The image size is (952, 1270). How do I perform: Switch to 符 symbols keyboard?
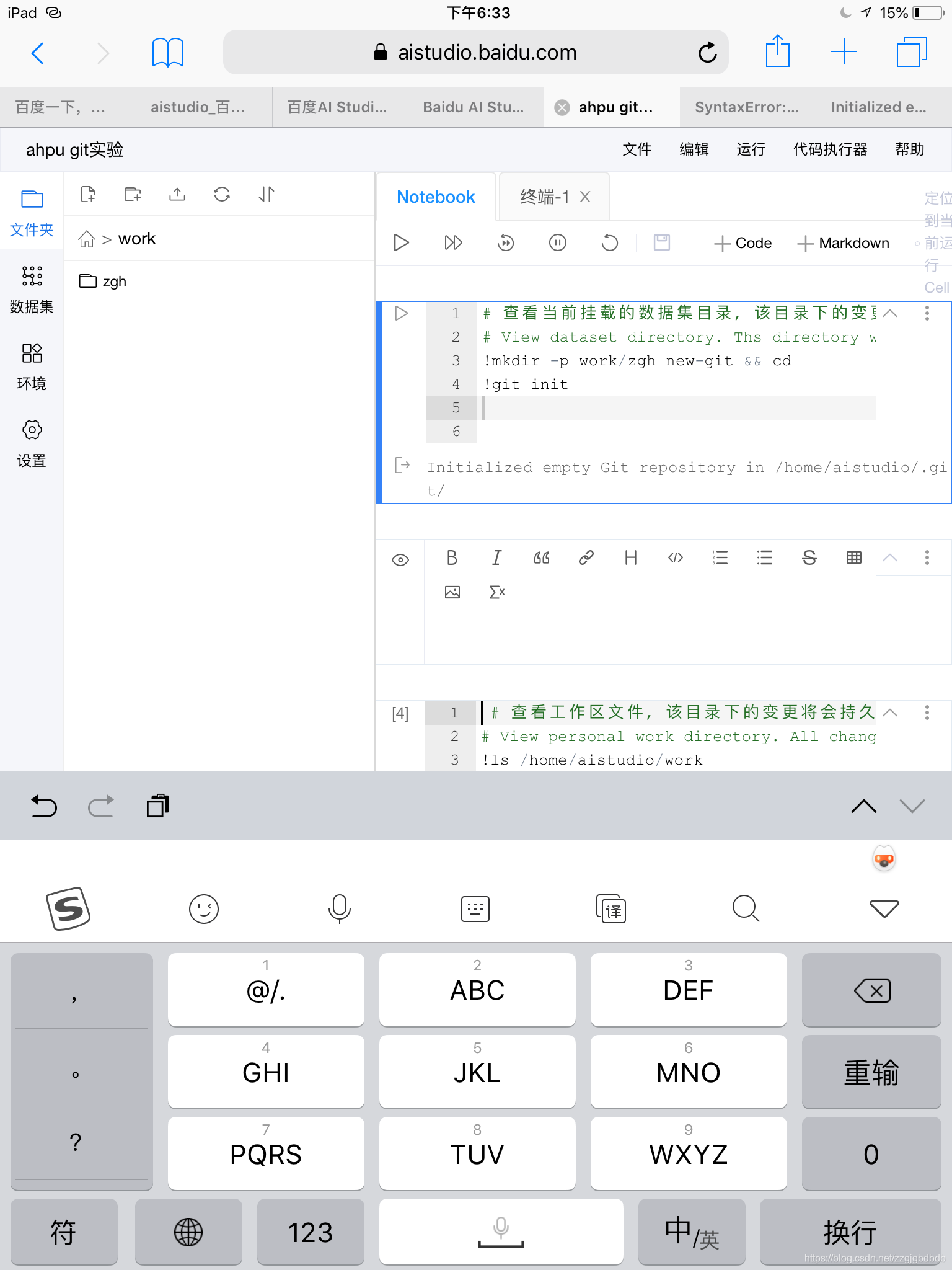[64, 1232]
